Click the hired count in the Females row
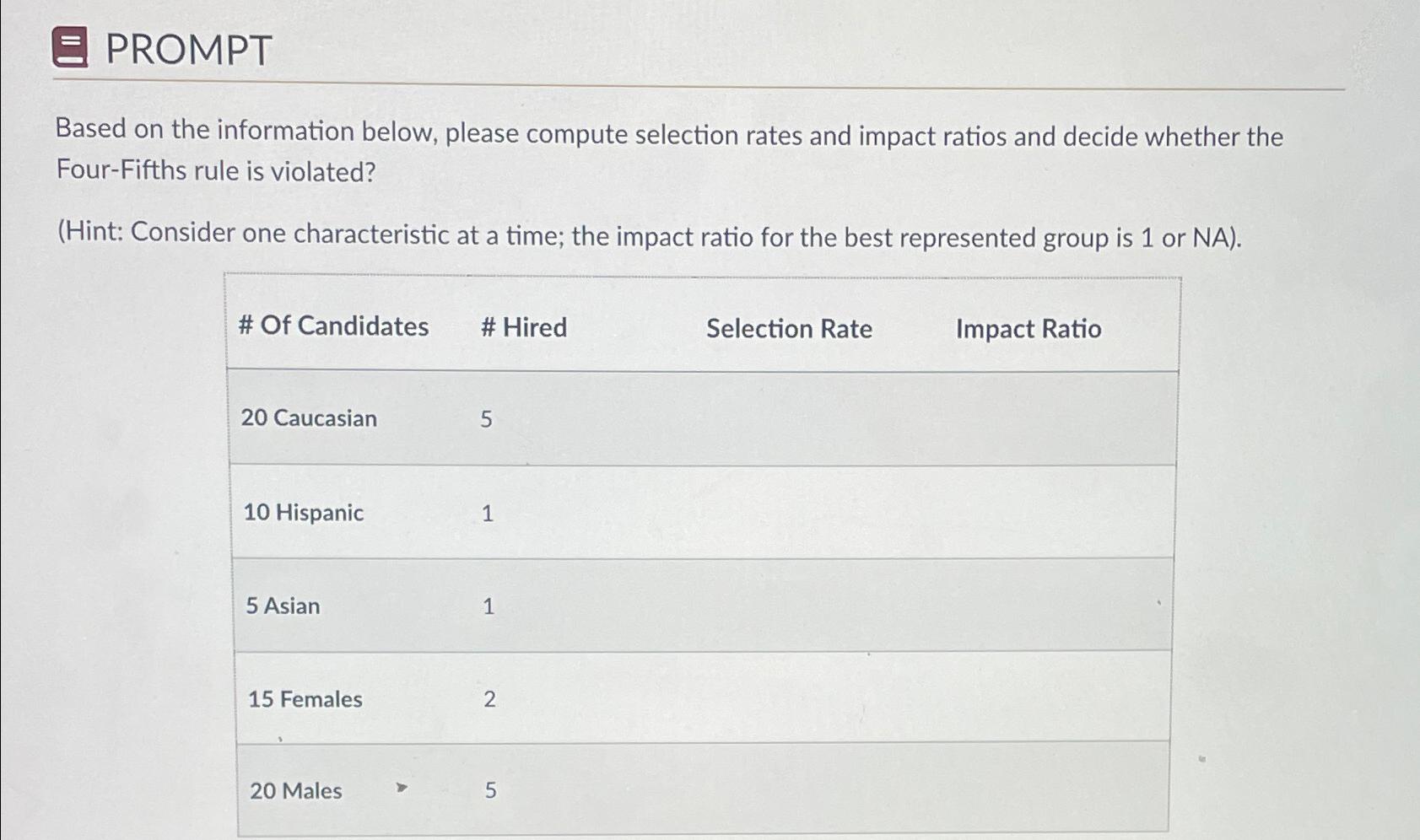Image resolution: width=1420 pixels, height=840 pixels. pos(489,699)
